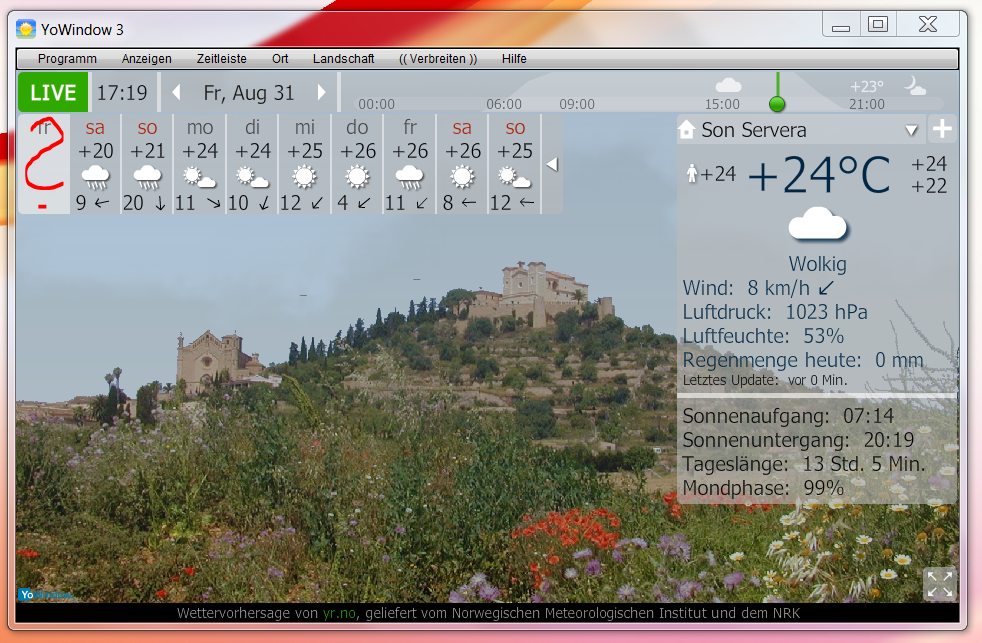Click 09:00 on the timeline
The image size is (982, 643).
coord(577,104)
